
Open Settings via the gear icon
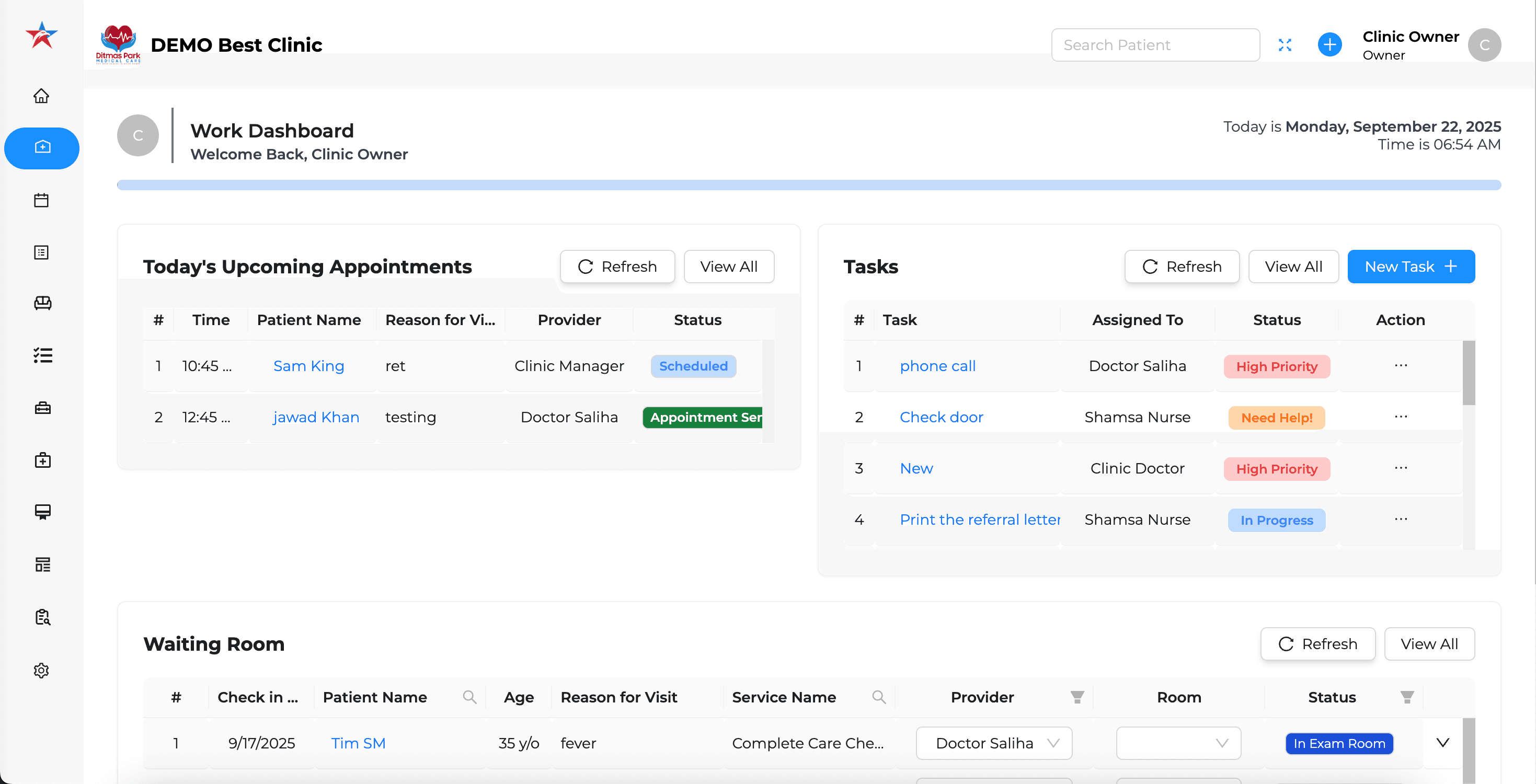click(42, 670)
